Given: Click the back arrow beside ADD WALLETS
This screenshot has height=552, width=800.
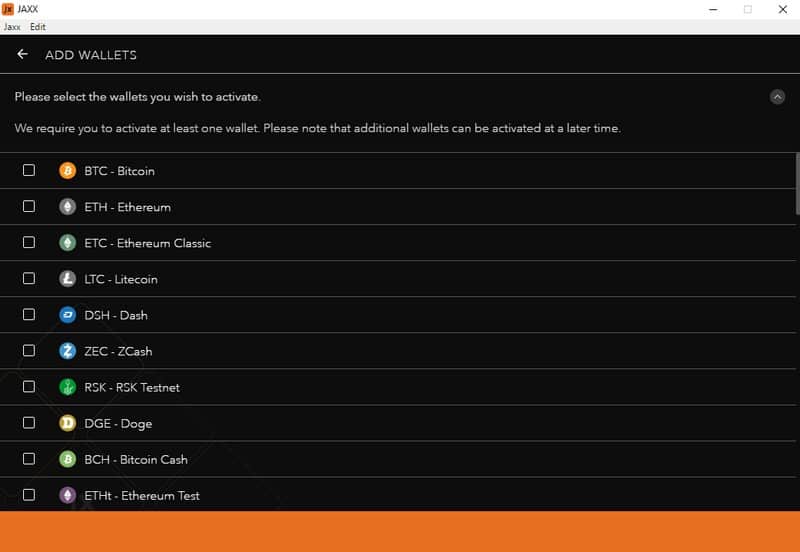Looking at the screenshot, I should tap(22, 54).
